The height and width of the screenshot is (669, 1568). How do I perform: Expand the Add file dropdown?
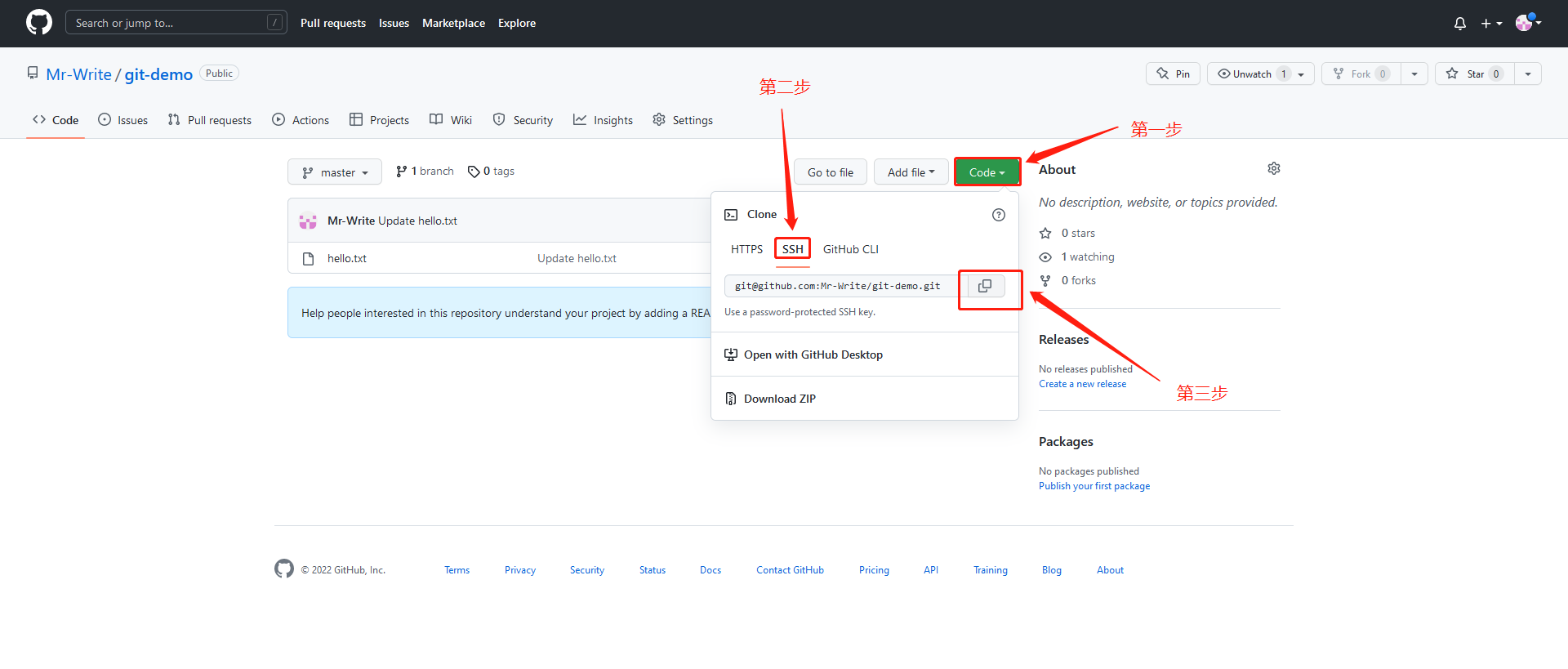click(911, 172)
